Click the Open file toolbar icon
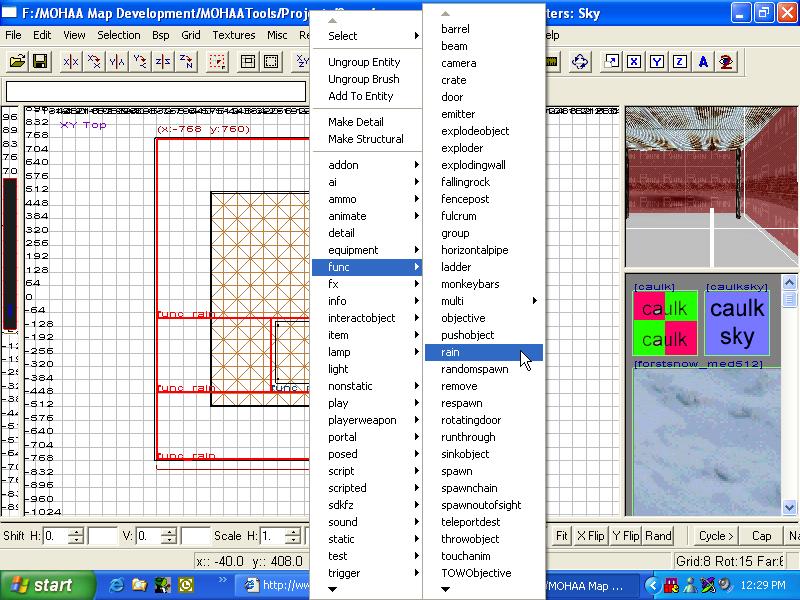 coord(18,62)
